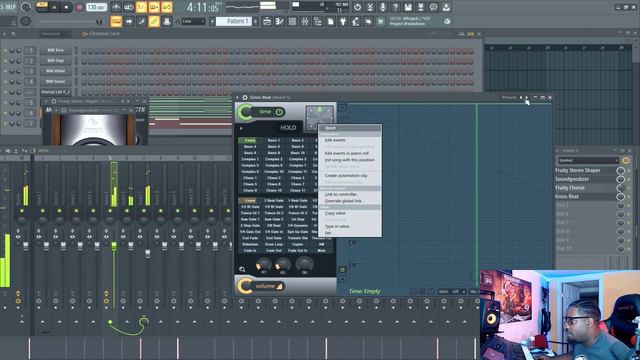The image size is (640, 360).
Task: Select the Fade In volume preset
Action: coord(250,250)
